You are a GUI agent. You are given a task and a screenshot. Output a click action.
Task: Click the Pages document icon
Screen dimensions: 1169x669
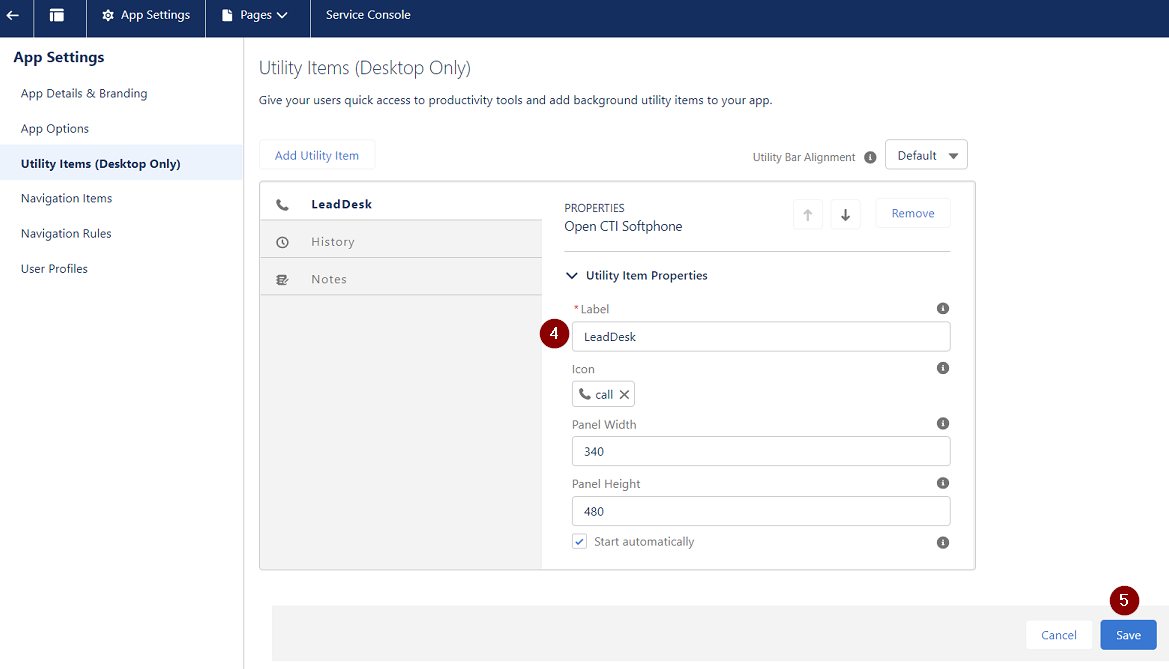click(x=227, y=15)
